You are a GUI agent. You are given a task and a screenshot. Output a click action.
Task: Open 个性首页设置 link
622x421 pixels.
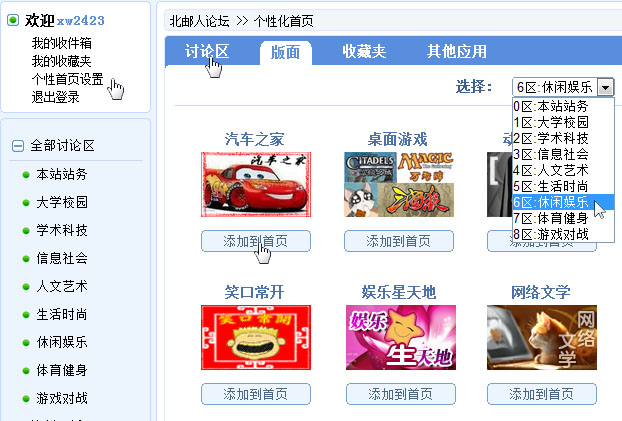67,79
